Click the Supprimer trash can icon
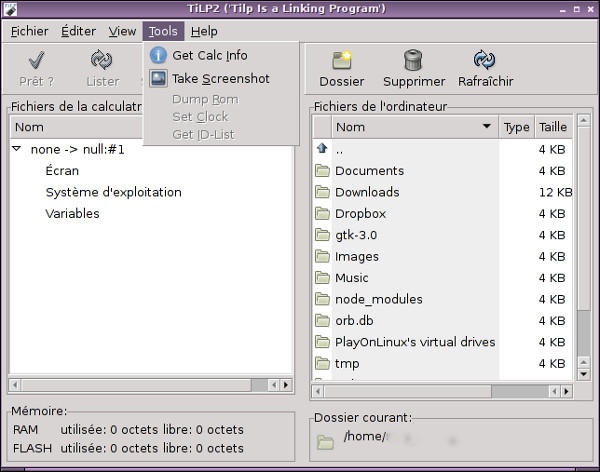The width and height of the screenshot is (600, 472). [413, 60]
